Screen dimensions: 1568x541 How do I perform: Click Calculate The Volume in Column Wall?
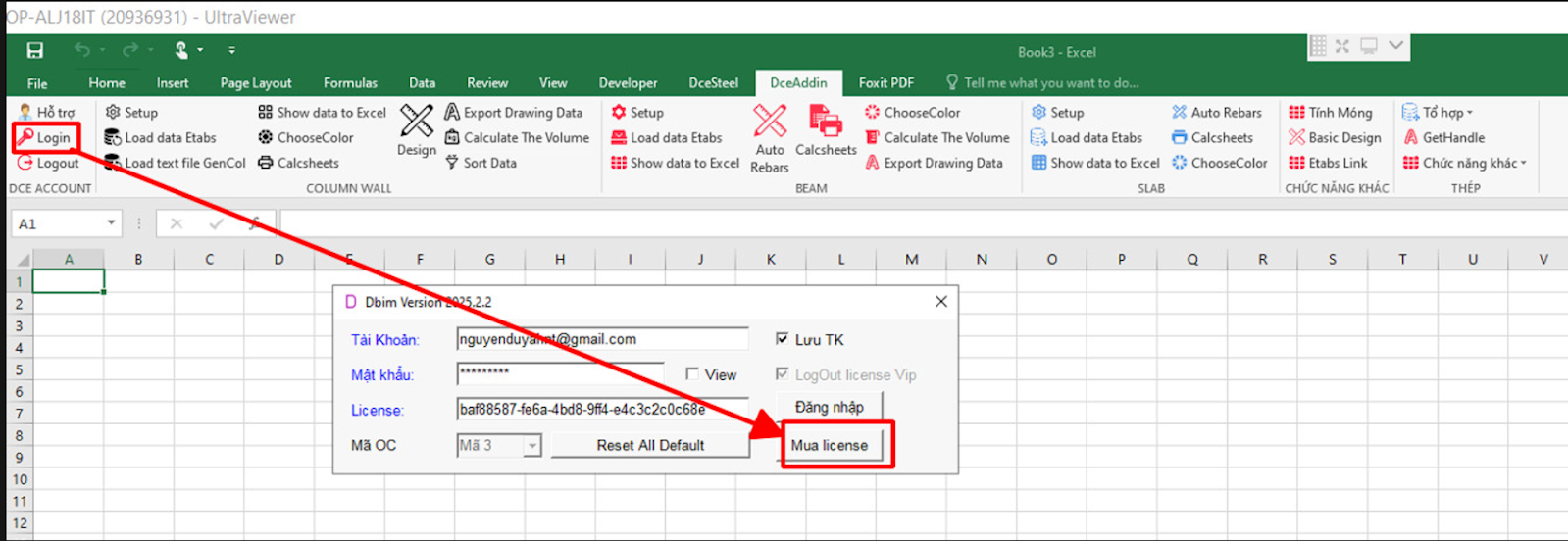click(517, 138)
